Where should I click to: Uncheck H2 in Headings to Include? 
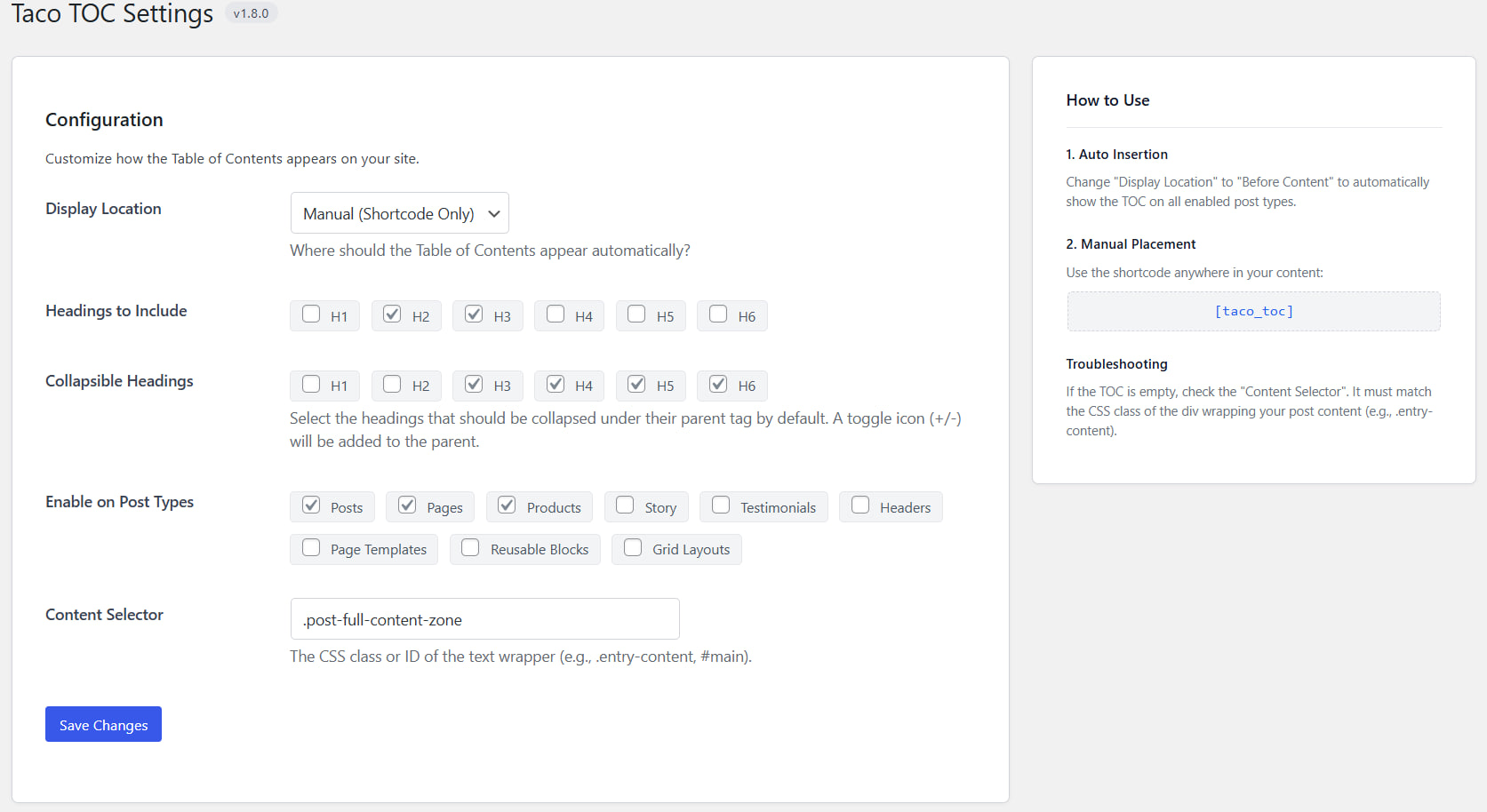(x=392, y=314)
